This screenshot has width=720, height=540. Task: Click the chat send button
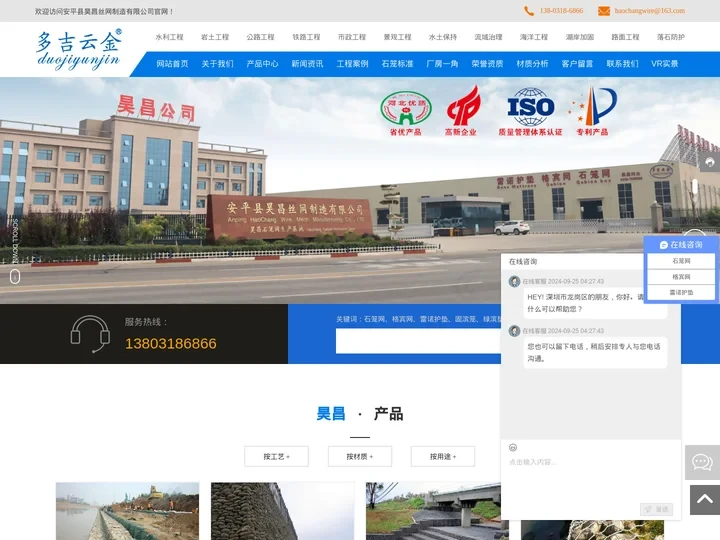point(656,509)
